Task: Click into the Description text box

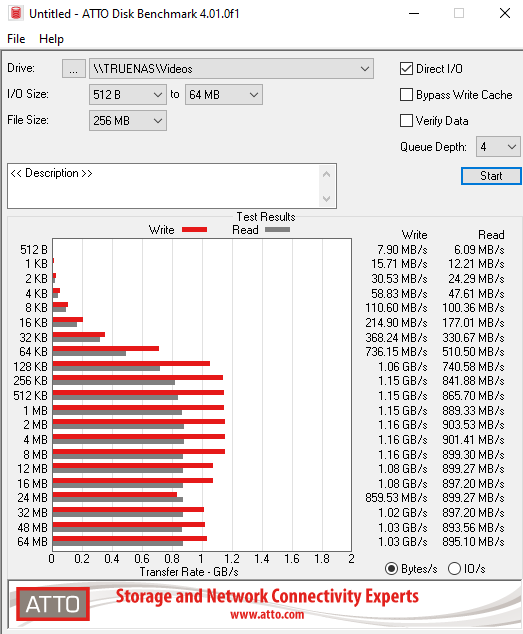Action: coord(164,186)
